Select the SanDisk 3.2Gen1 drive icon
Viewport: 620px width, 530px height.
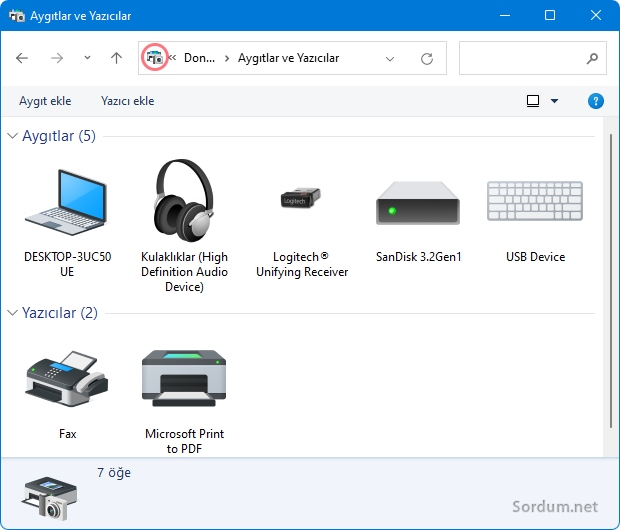coord(418,203)
